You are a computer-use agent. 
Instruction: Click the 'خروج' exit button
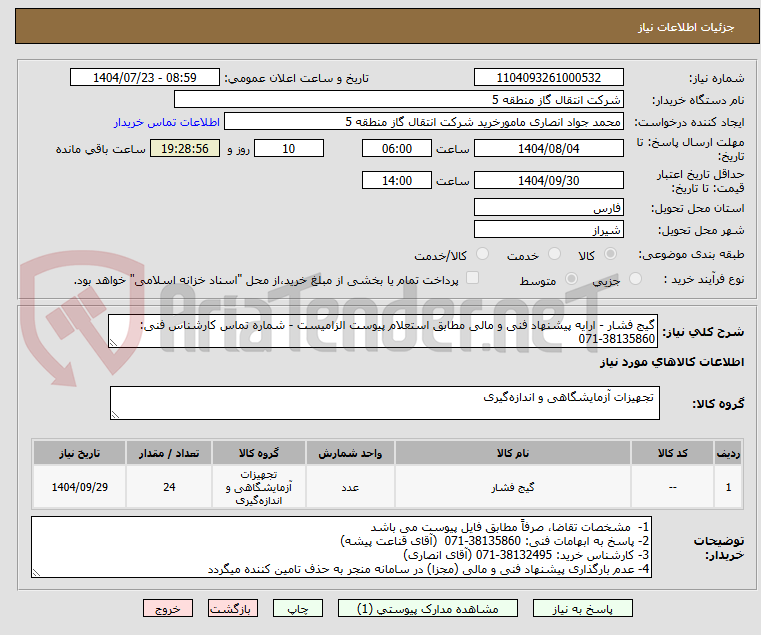[168, 608]
